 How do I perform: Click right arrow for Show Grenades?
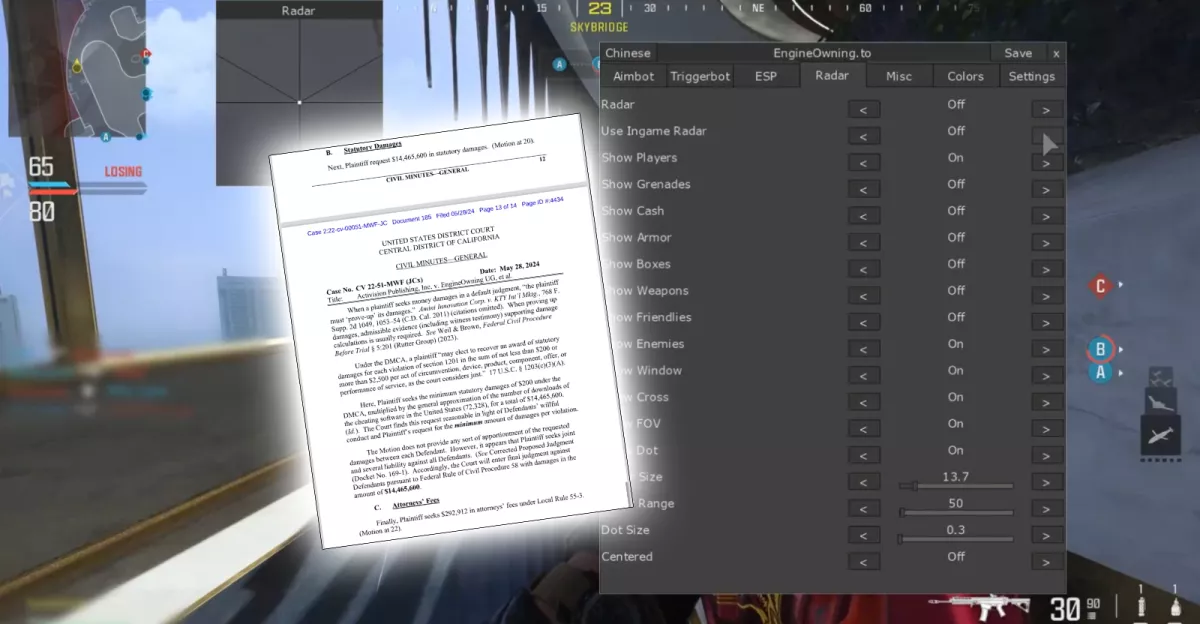coord(1047,190)
